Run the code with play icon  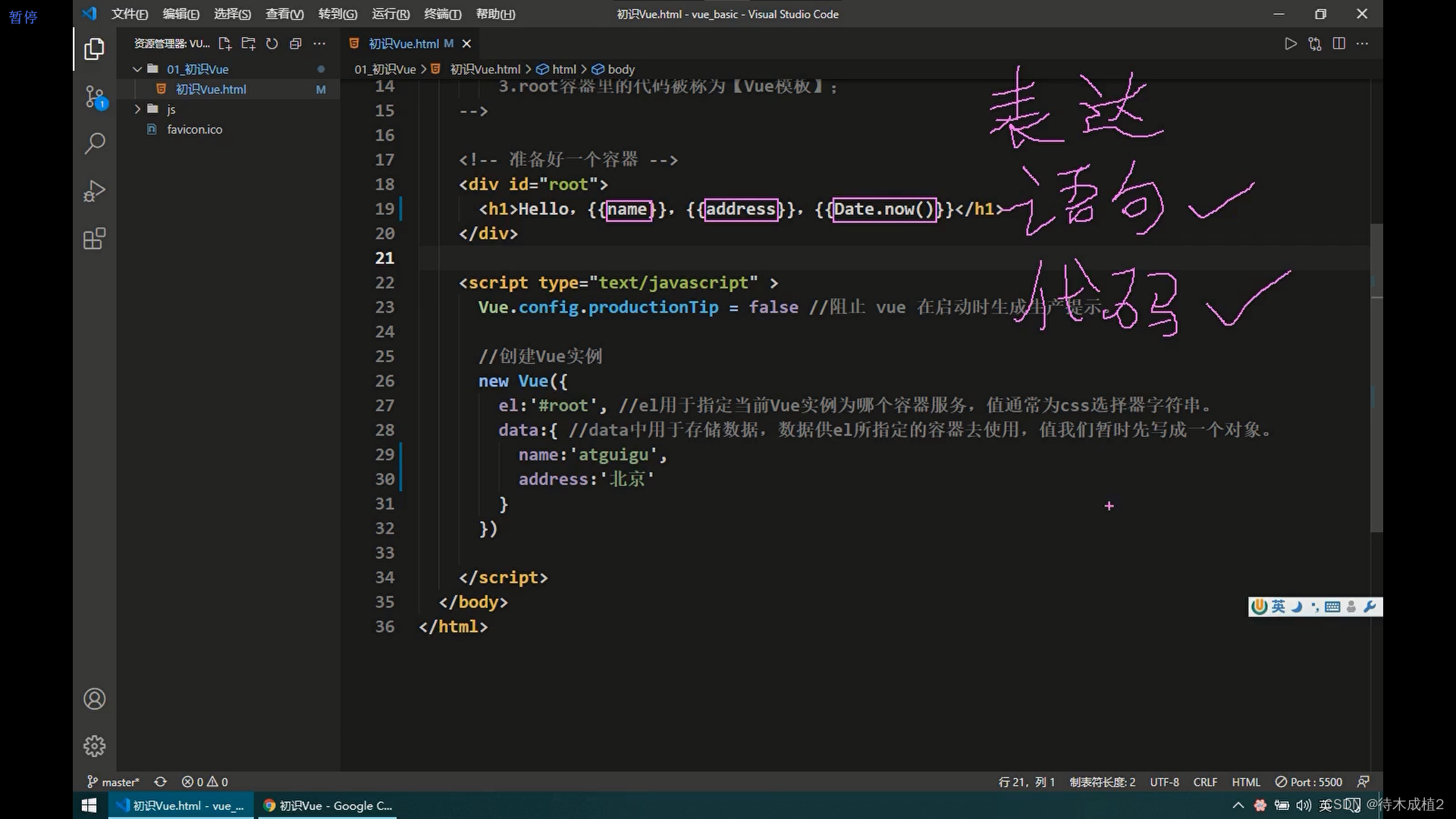(1291, 44)
